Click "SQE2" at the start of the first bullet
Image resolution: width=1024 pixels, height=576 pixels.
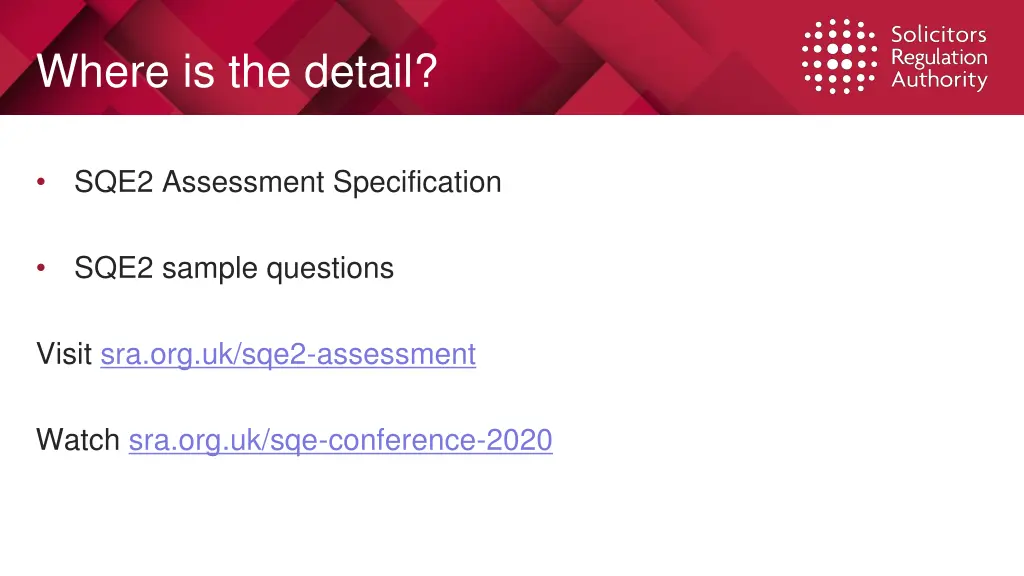114,182
